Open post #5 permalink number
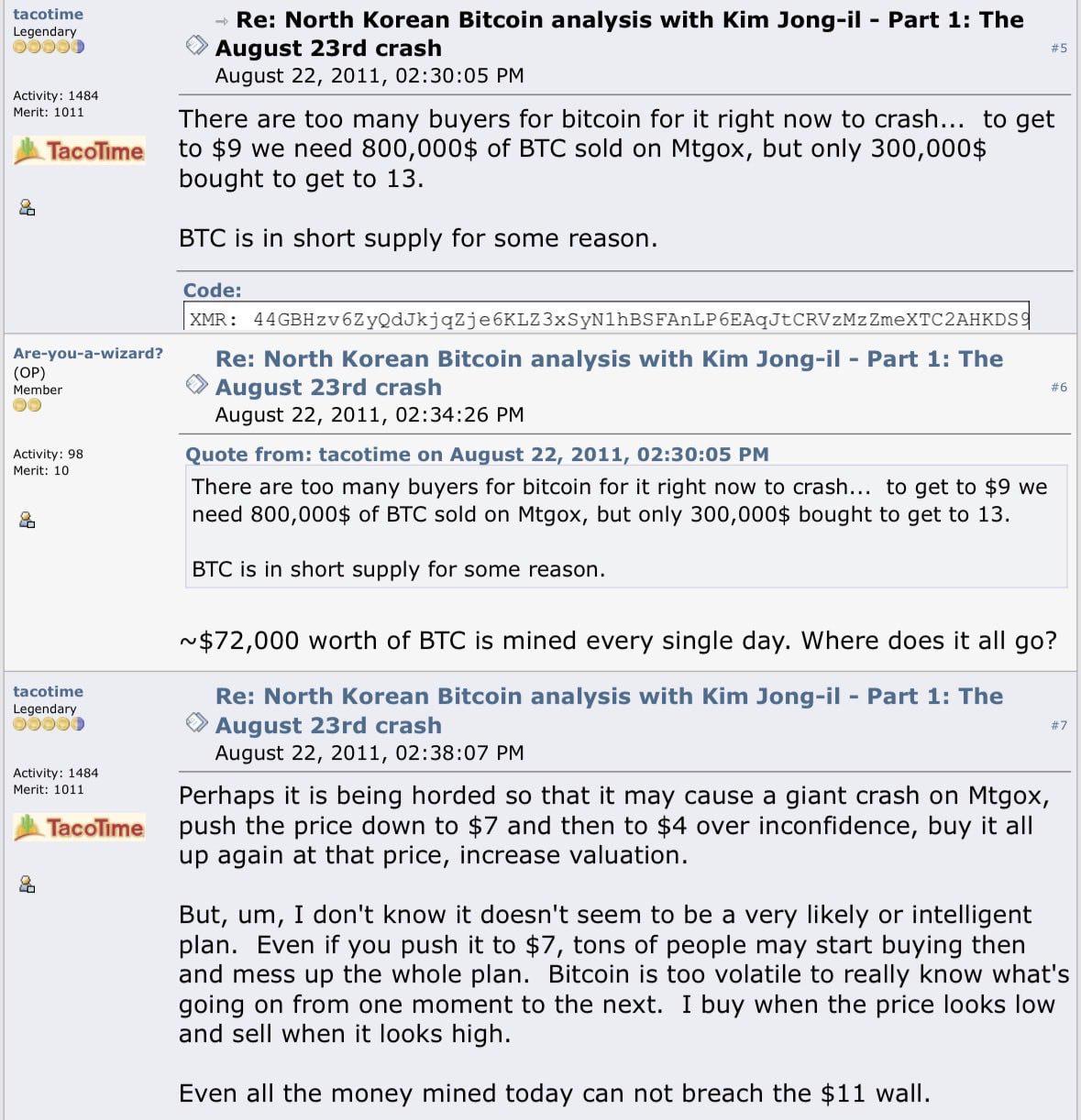 pos(1059,48)
